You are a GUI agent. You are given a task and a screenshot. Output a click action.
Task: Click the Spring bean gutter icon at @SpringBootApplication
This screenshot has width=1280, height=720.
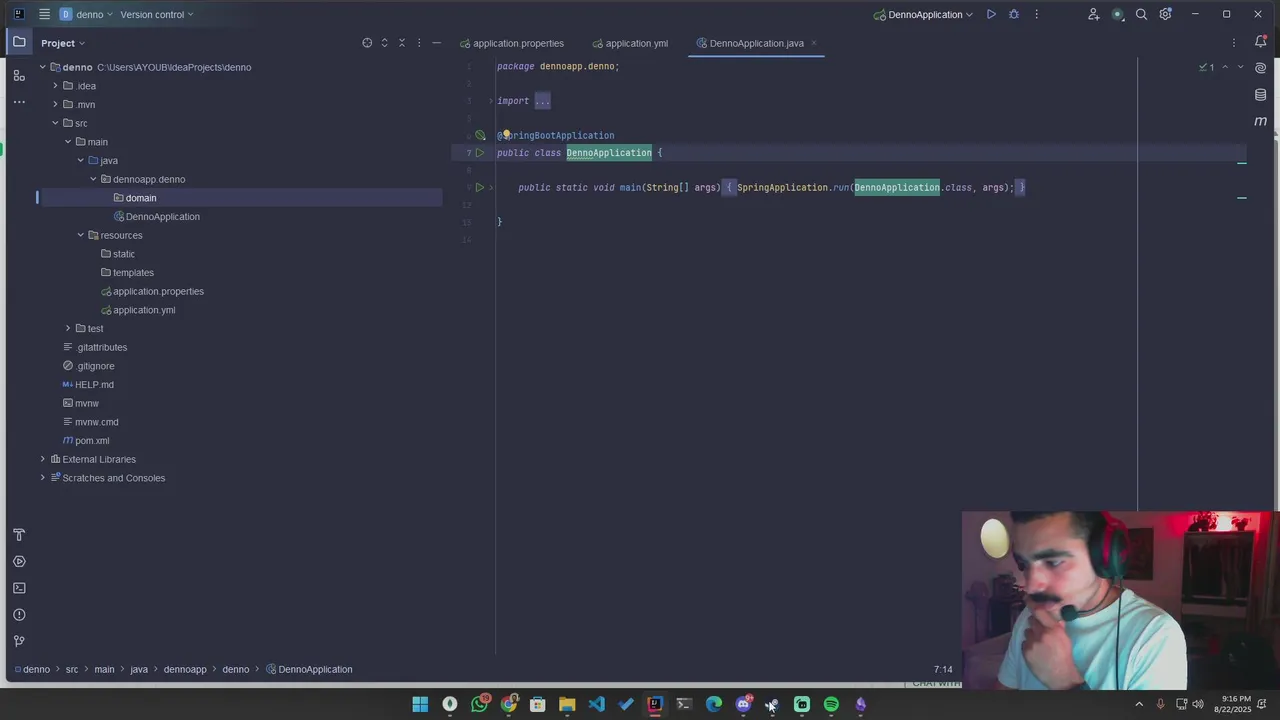point(480,135)
